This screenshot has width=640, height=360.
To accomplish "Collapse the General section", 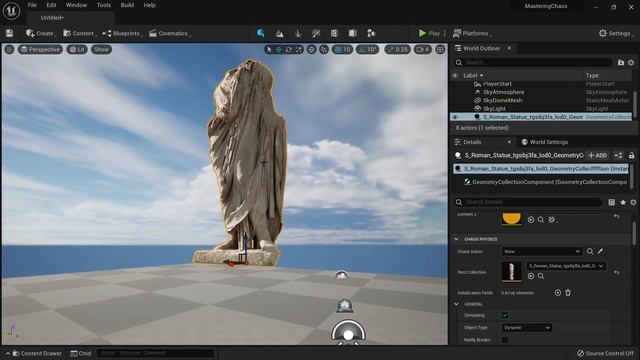I will click(x=456, y=304).
